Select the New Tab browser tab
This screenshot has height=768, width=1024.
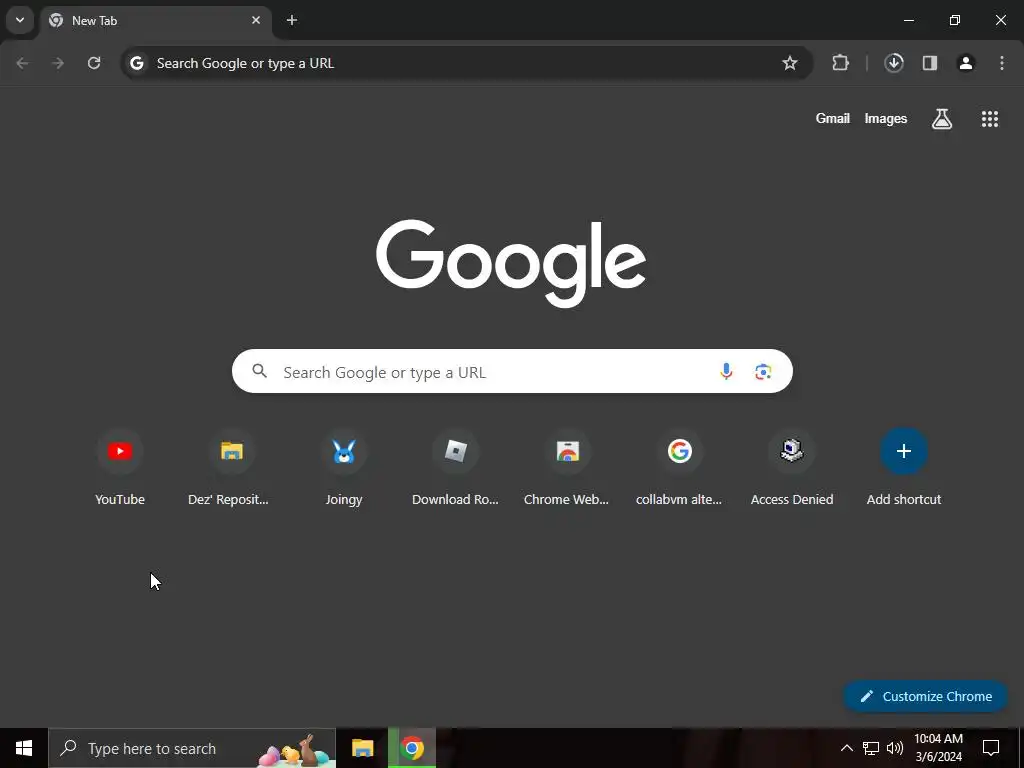click(x=155, y=21)
